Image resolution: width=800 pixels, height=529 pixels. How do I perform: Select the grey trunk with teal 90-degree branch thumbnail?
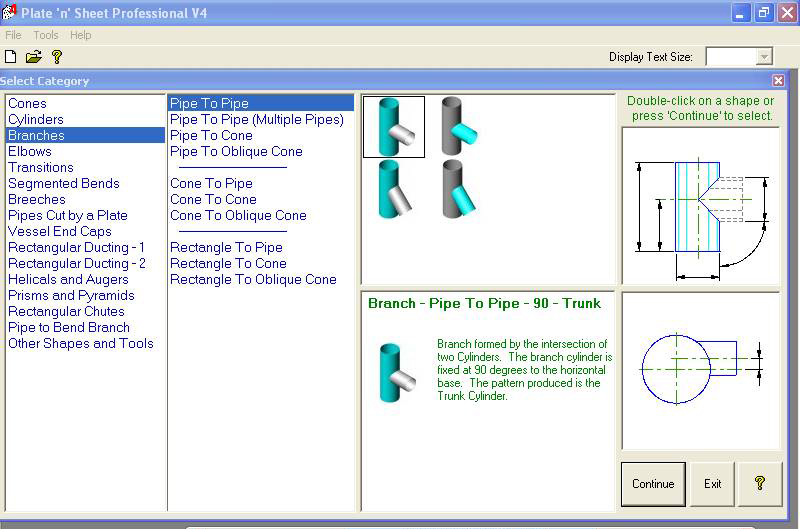click(x=459, y=127)
